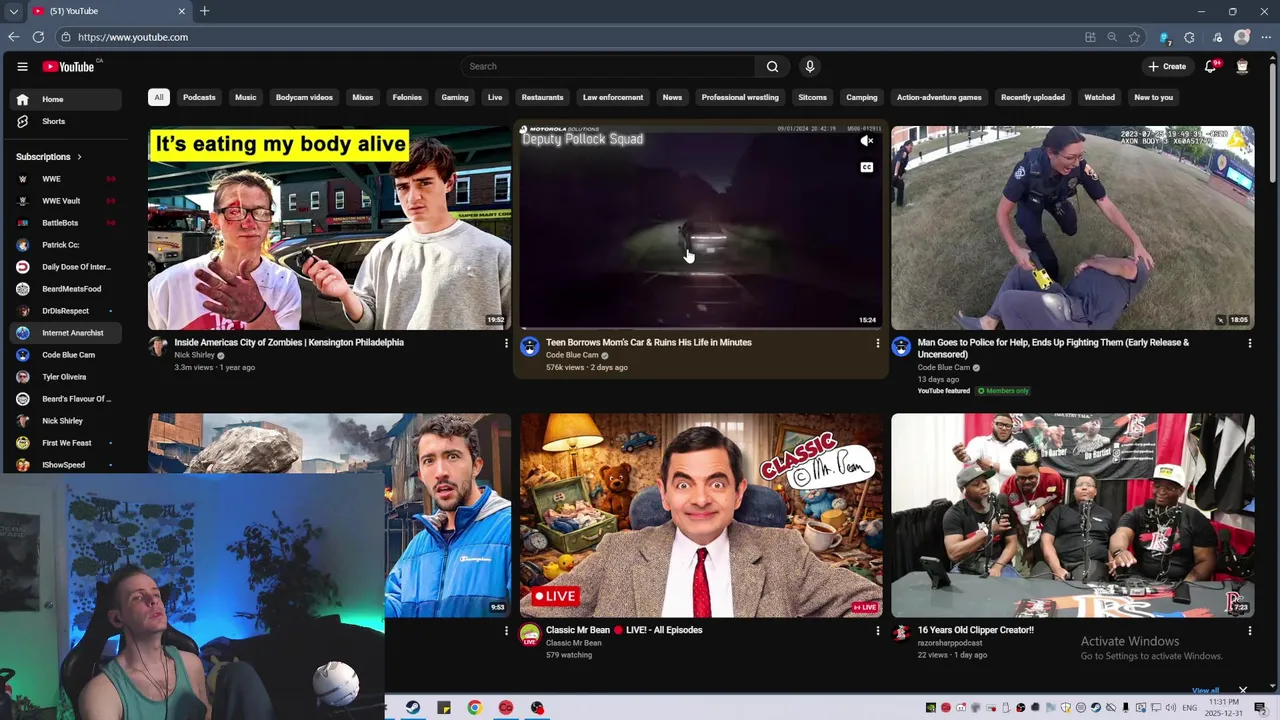1280x720 pixels.
Task: Open the browser tab list dropdown arrow
Action: coord(13,11)
